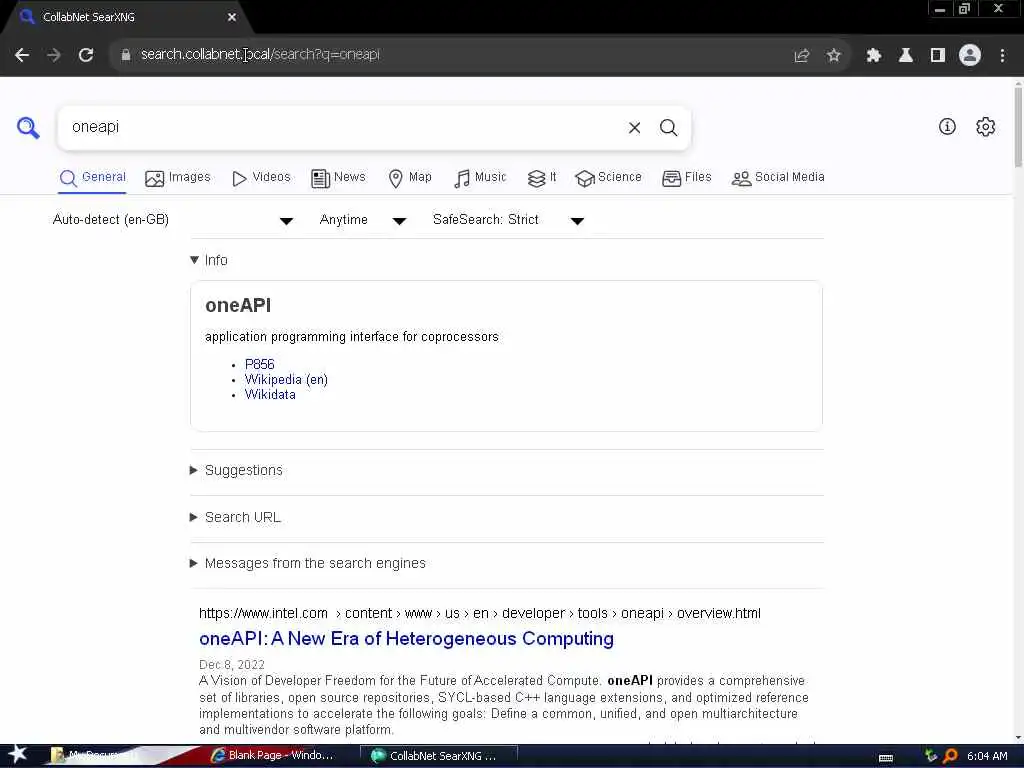Bookmark this page with the star icon
Viewport: 1024px width, 768px height.
coord(833,56)
